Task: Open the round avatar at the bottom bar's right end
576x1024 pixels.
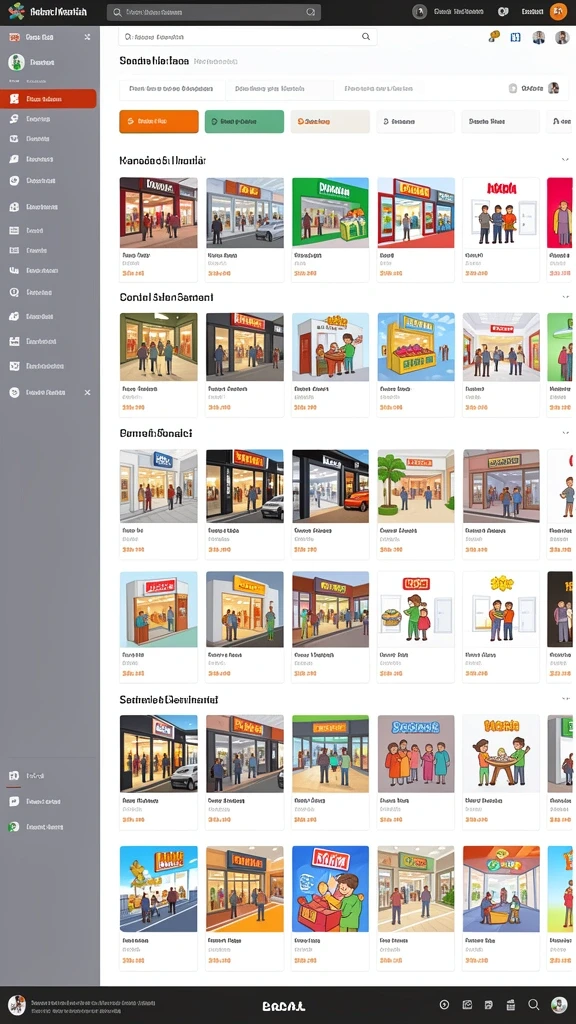Action: tap(559, 1005)
